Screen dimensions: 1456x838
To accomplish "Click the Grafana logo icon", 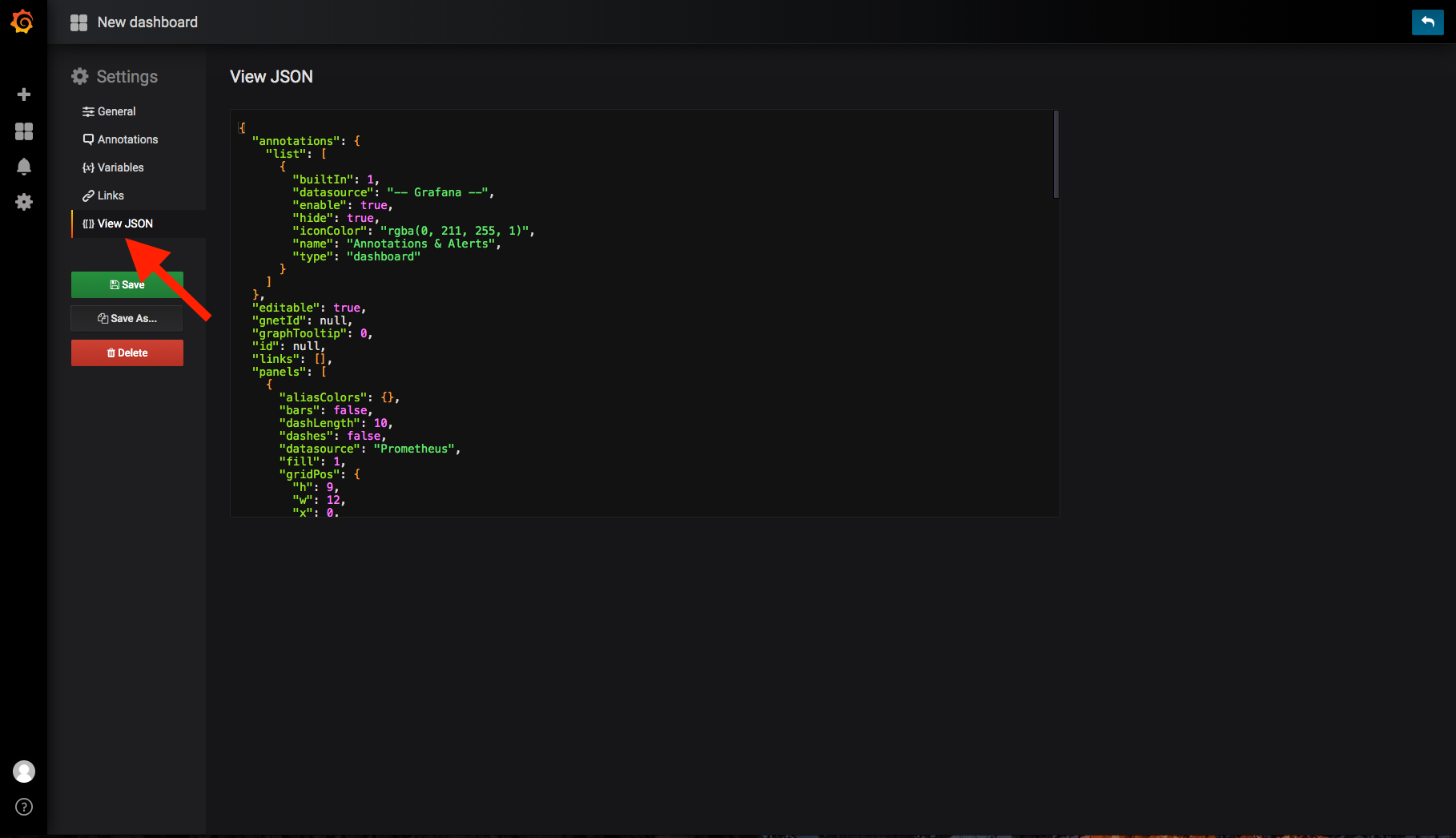I will point(22,22).
